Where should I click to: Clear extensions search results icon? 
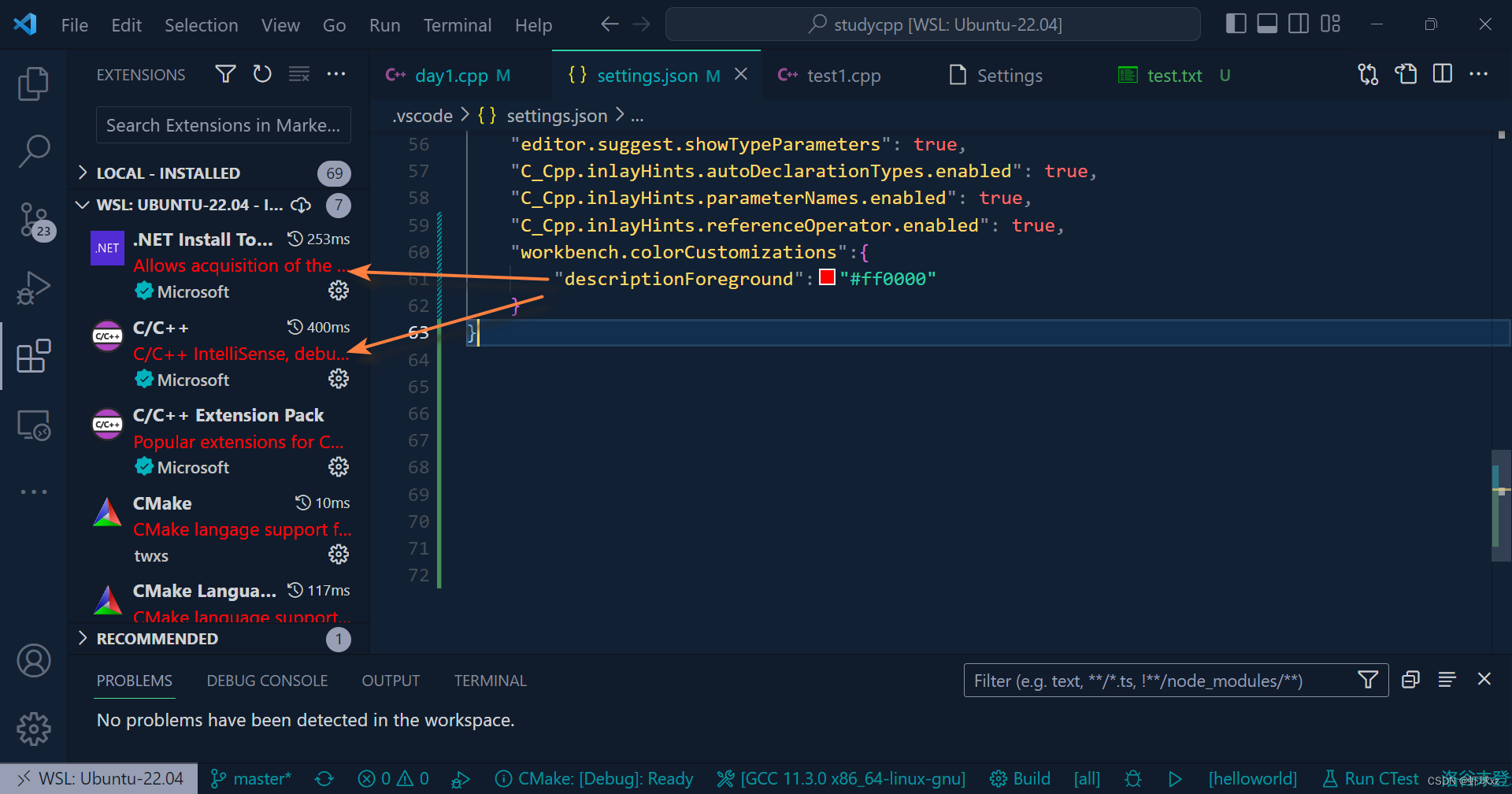[x=299, y=74]
